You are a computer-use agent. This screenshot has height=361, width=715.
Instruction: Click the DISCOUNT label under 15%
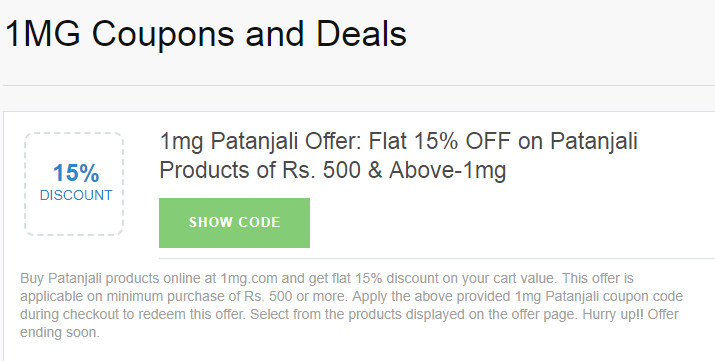pos(76,195)
